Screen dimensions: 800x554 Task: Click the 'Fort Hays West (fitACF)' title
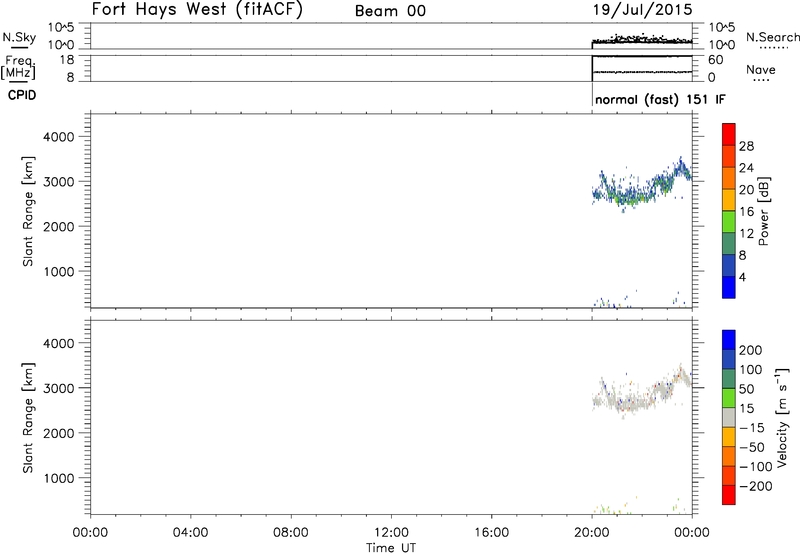coord(197,10)
